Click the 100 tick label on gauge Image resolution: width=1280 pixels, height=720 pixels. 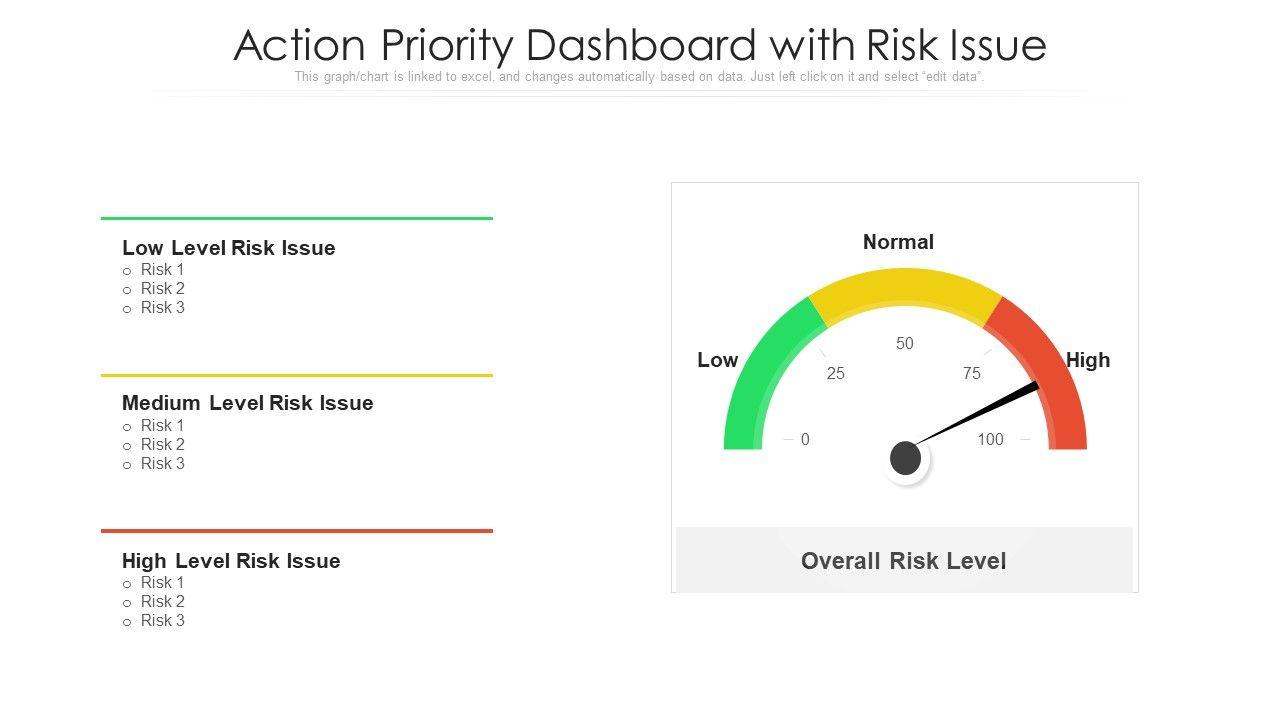[990, 440]
